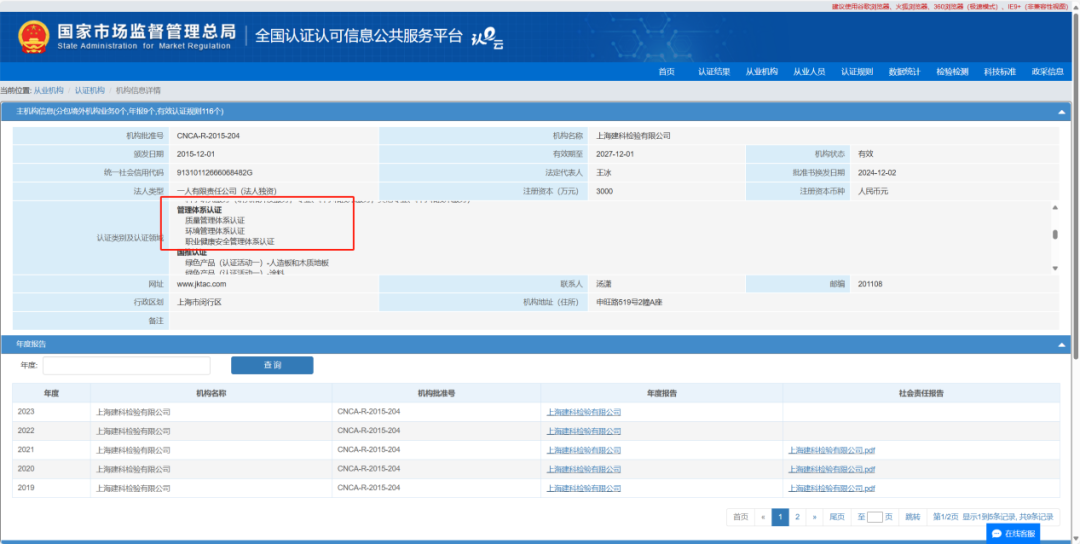Screen dimensions: 1080x544
Task: Open the 政采信息 navigation menu
Action: pos(1047,72)
